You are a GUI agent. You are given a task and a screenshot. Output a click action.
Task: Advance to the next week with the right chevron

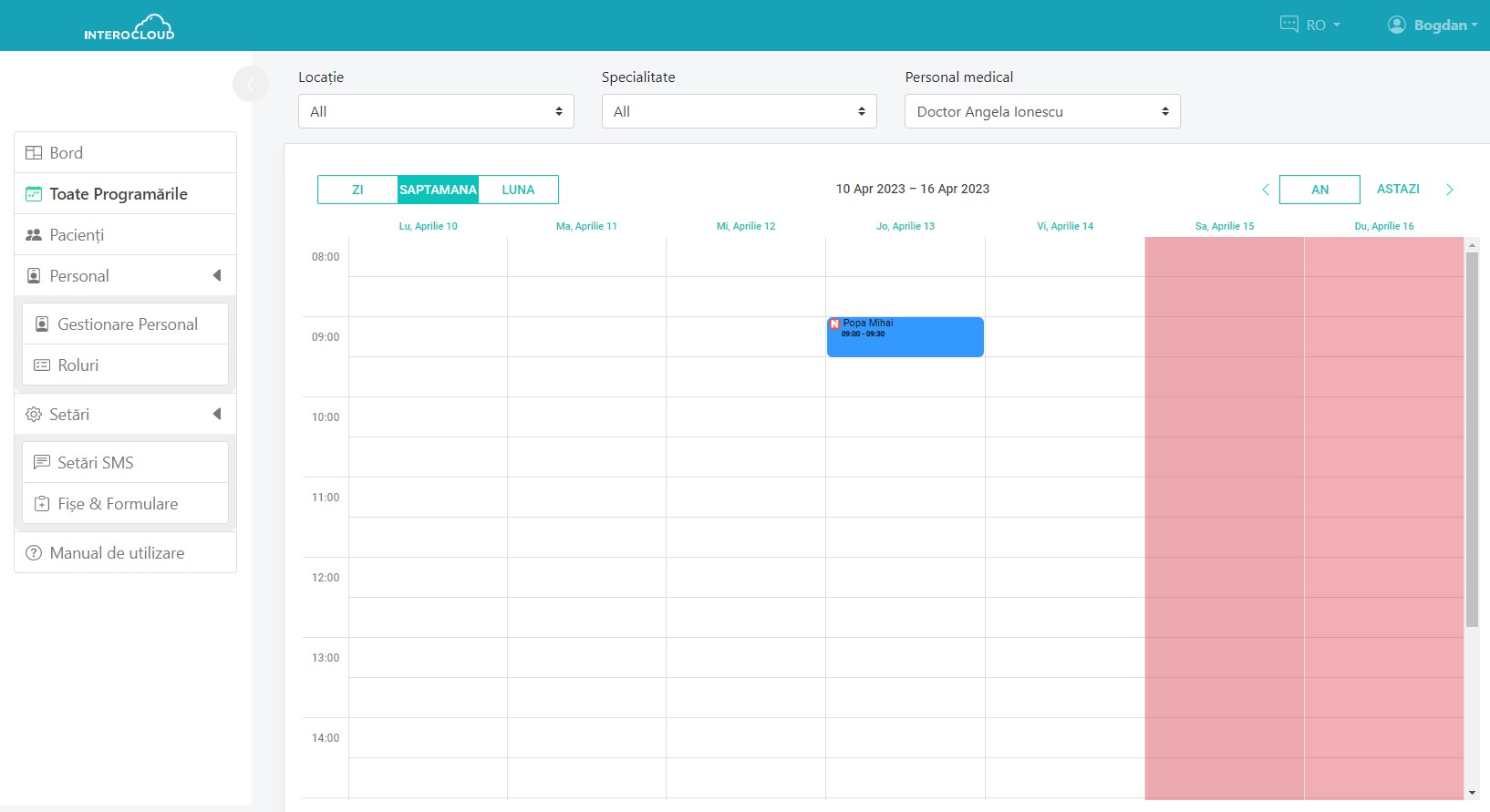point(1449,190)
